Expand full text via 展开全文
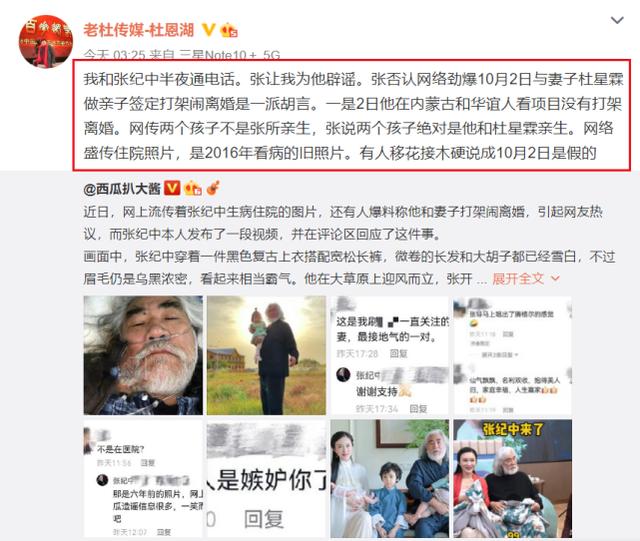This screenshot has width=640, height=541. click(x=518, y=279)
